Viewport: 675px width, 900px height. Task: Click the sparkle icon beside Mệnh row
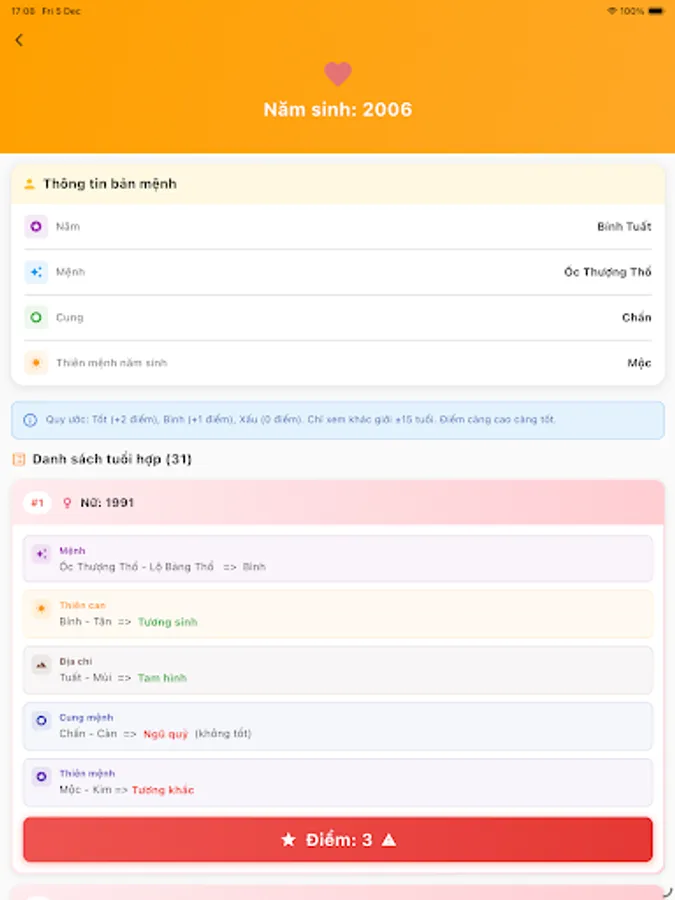point(35,271)
